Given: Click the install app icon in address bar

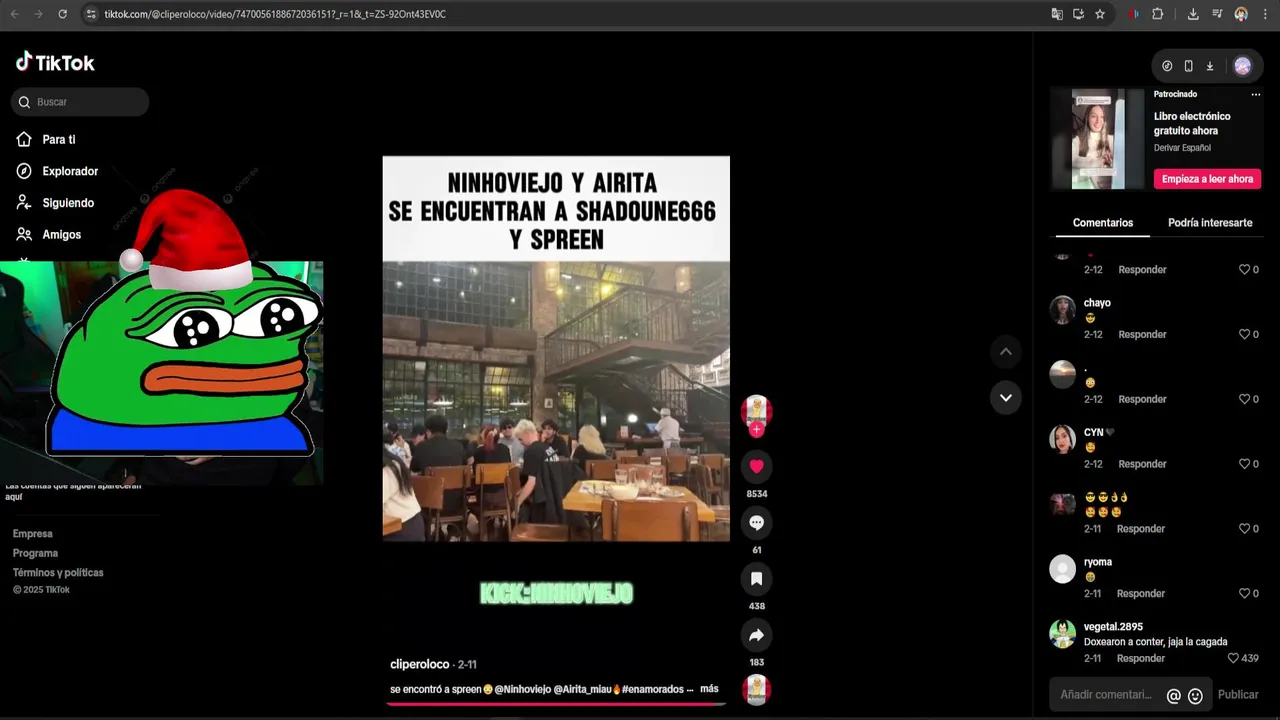Looking at the screenshot, I should tap(1078, 14).
